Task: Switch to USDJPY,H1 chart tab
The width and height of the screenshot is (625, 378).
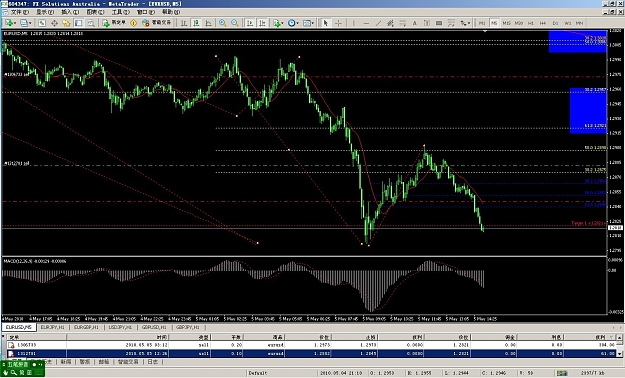Action: click(120, 327)
